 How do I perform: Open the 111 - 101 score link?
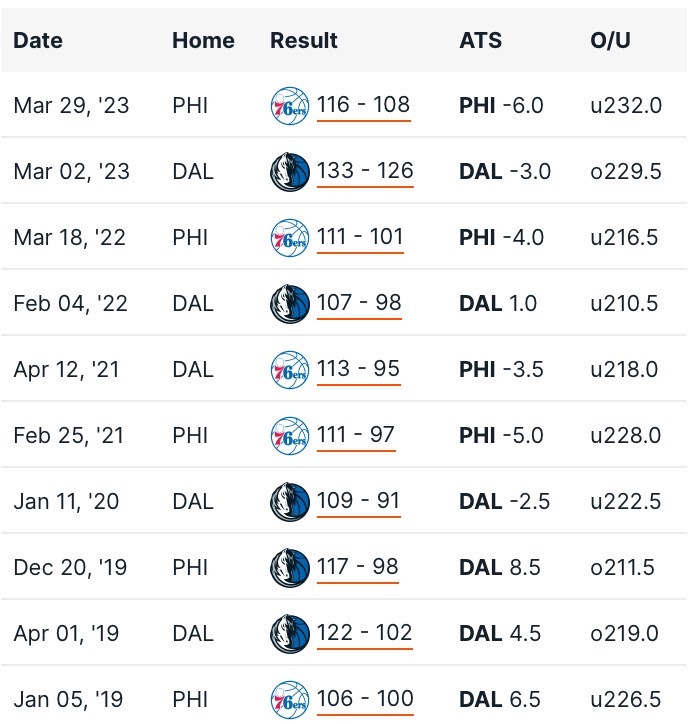coord(360,237)
